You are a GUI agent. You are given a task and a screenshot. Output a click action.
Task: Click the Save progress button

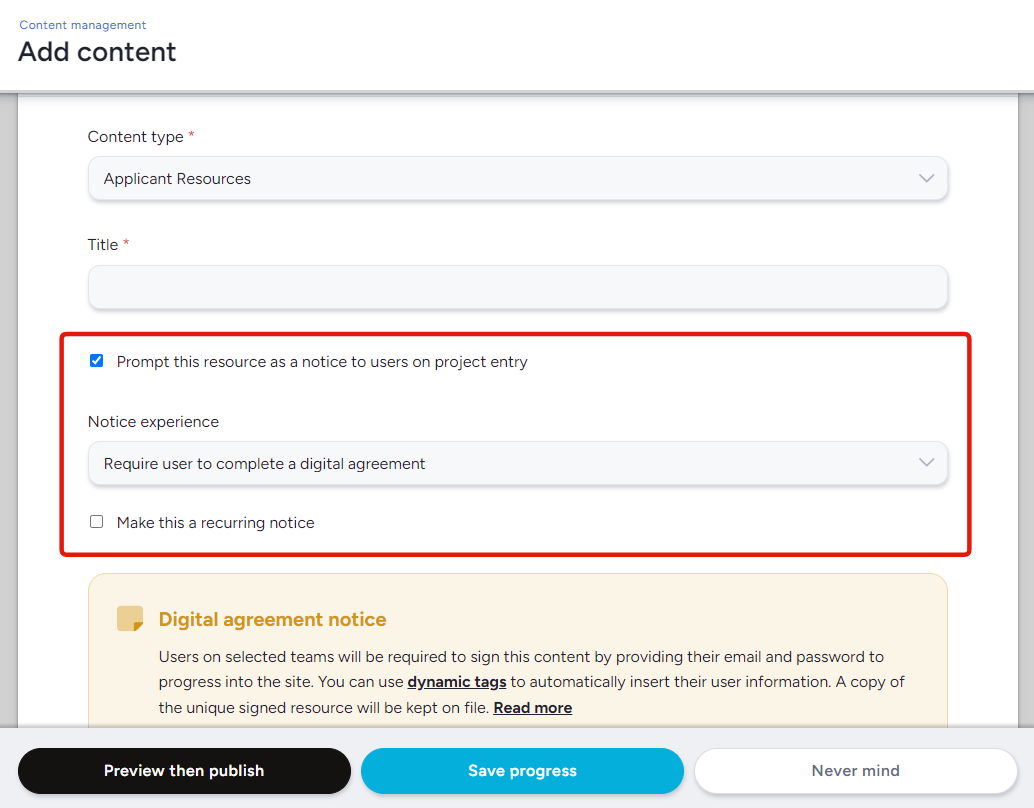click(522, 771)
